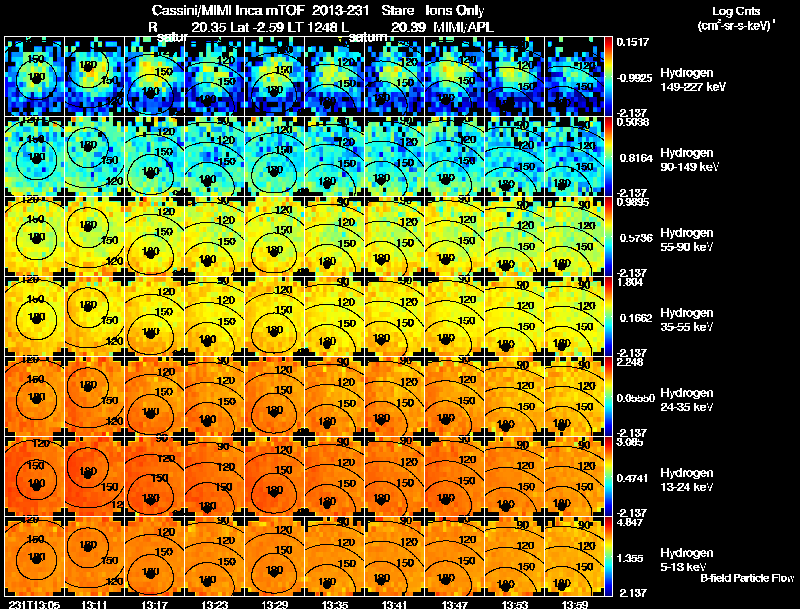Click the '13:59' time axis label

point(575,604)
